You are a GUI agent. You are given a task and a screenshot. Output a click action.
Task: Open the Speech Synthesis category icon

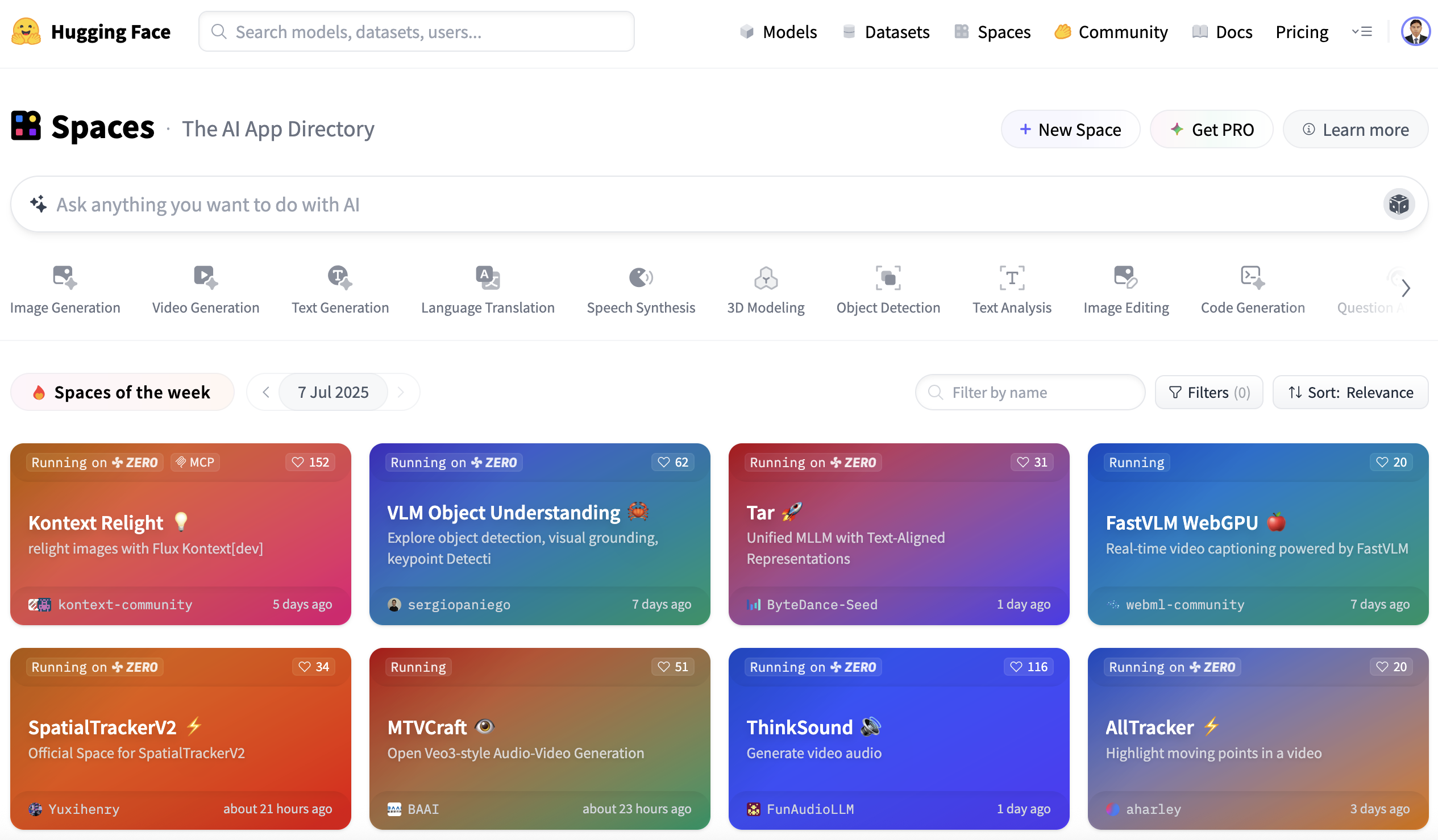pyautogui.click(x=641, y=277)
